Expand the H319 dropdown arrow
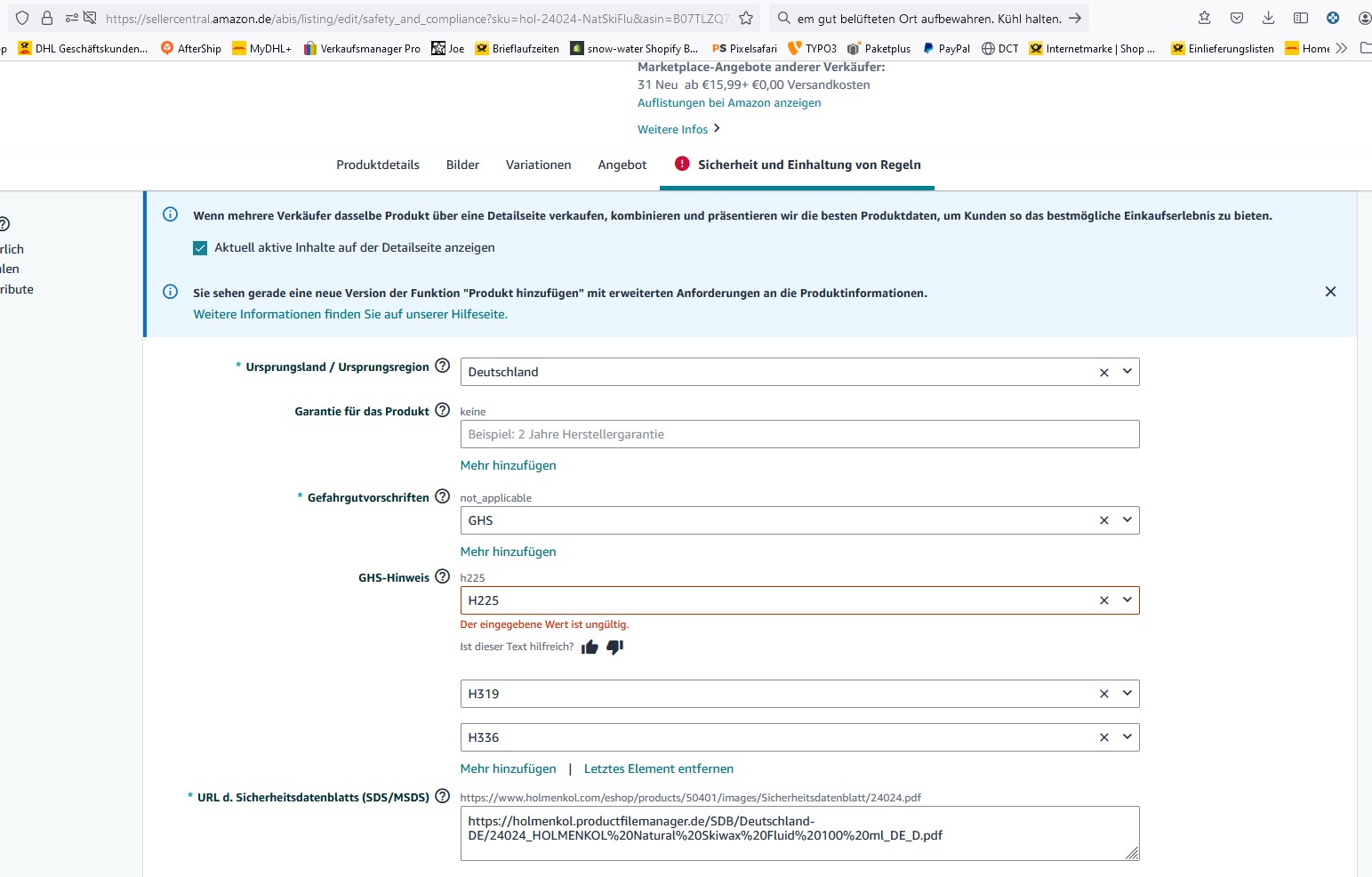 [x=1127, y=694]
